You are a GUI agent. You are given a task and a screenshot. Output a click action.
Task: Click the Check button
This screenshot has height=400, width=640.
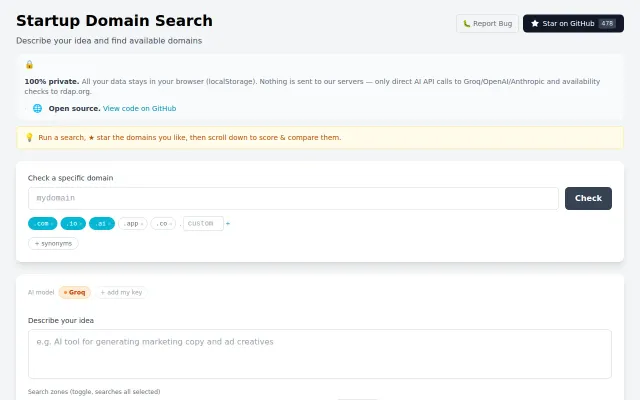[588, 198]
